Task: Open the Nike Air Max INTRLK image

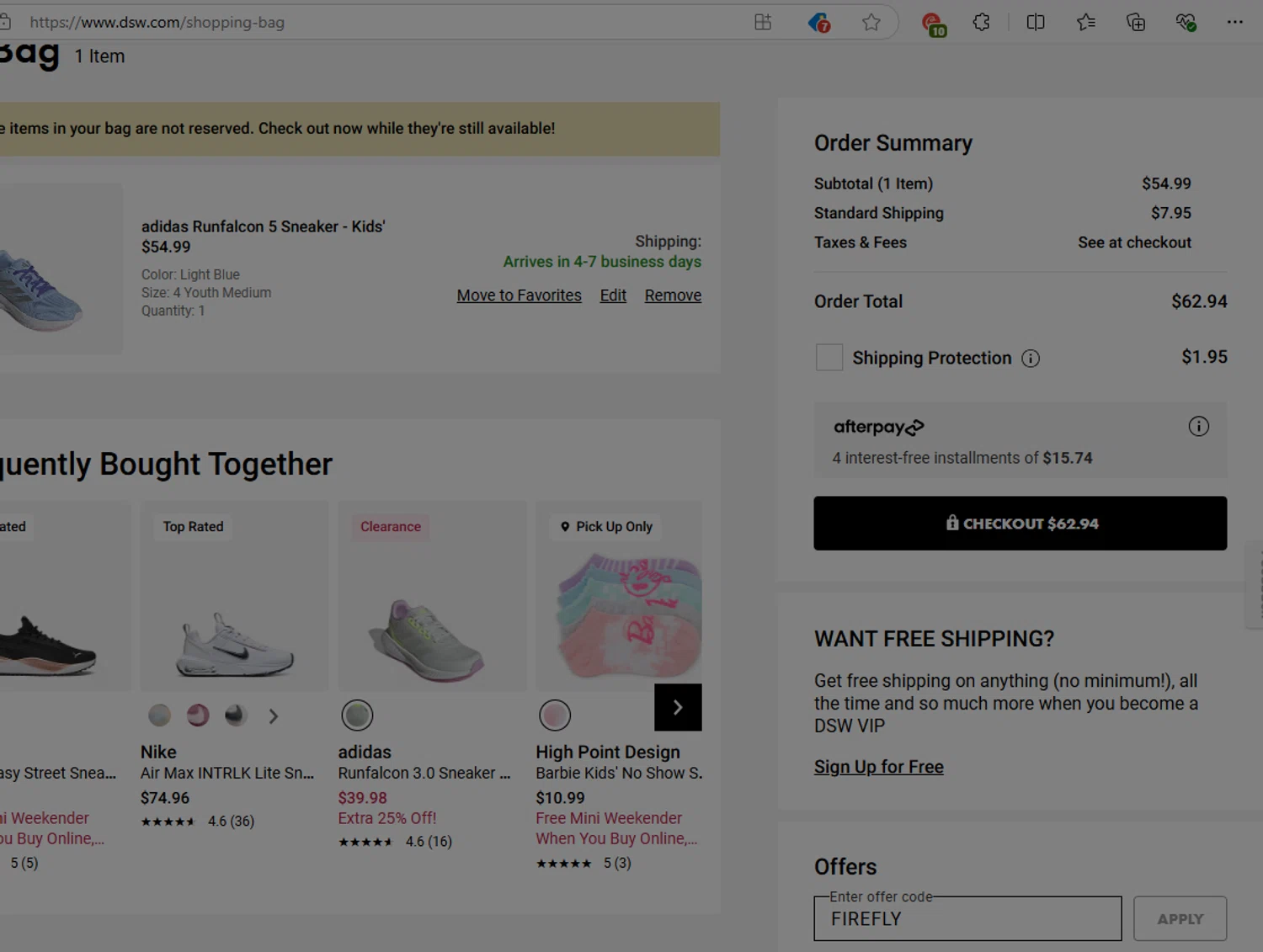Action: (x=234, y=596)
